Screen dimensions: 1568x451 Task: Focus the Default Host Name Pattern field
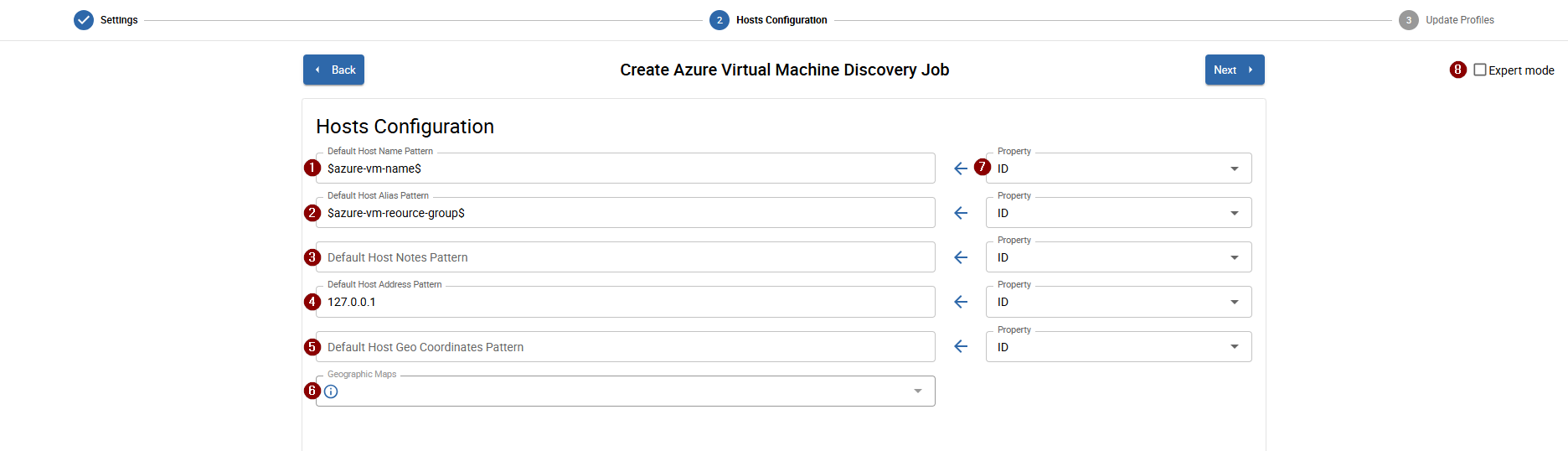[x=625, y=168]
